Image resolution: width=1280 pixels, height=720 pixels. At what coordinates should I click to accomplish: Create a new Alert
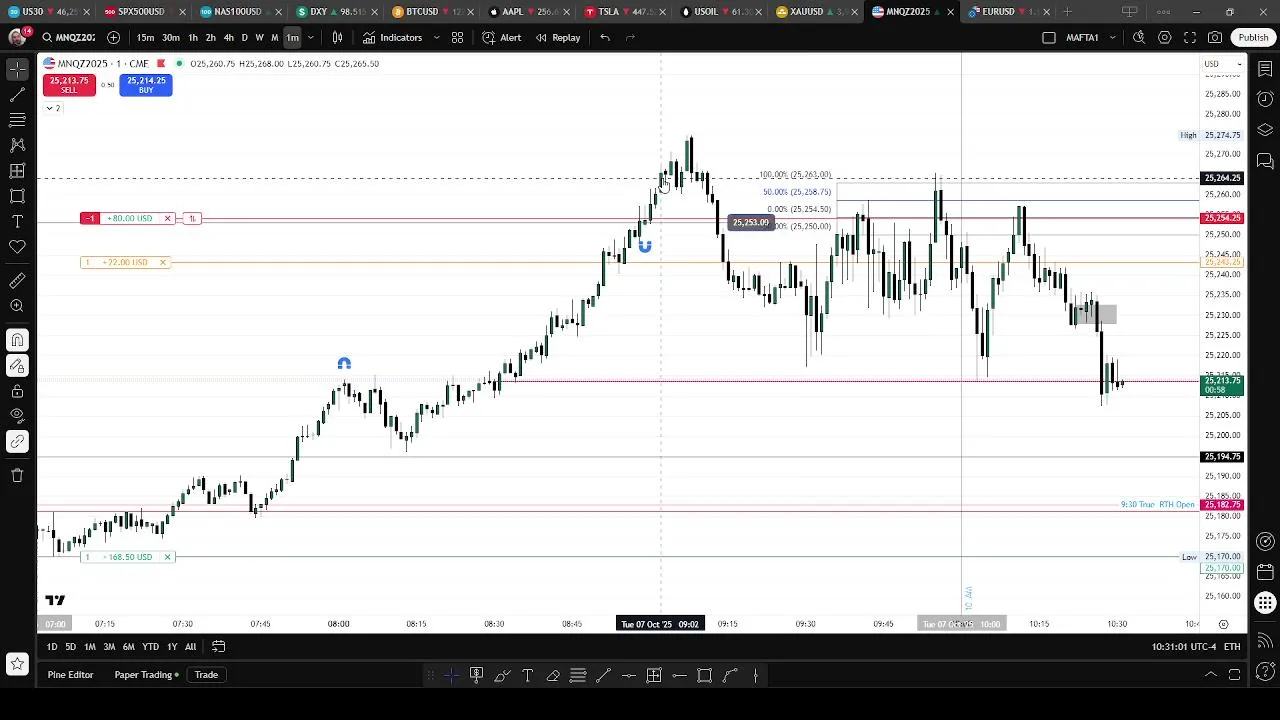501,37
